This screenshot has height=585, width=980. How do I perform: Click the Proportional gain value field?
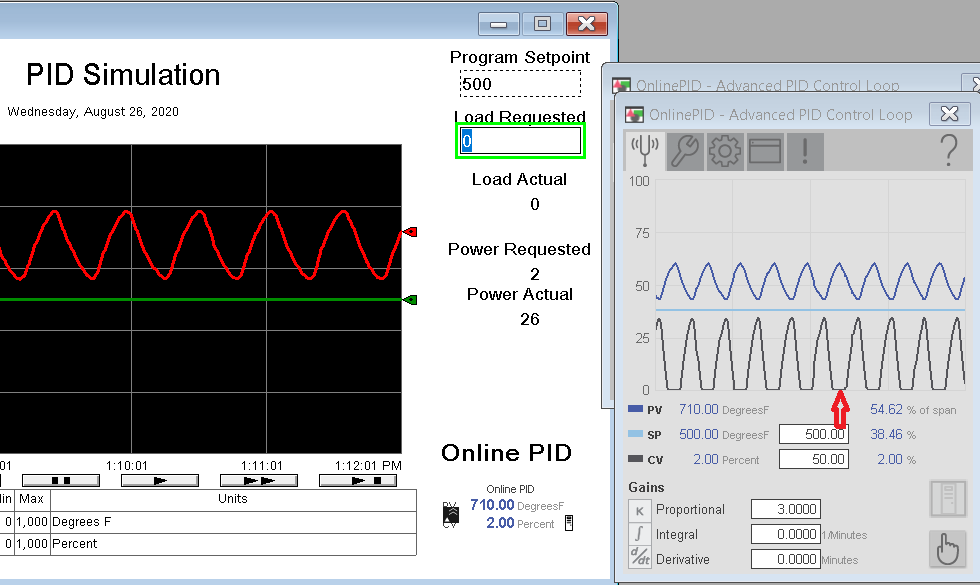click(786, 509)
